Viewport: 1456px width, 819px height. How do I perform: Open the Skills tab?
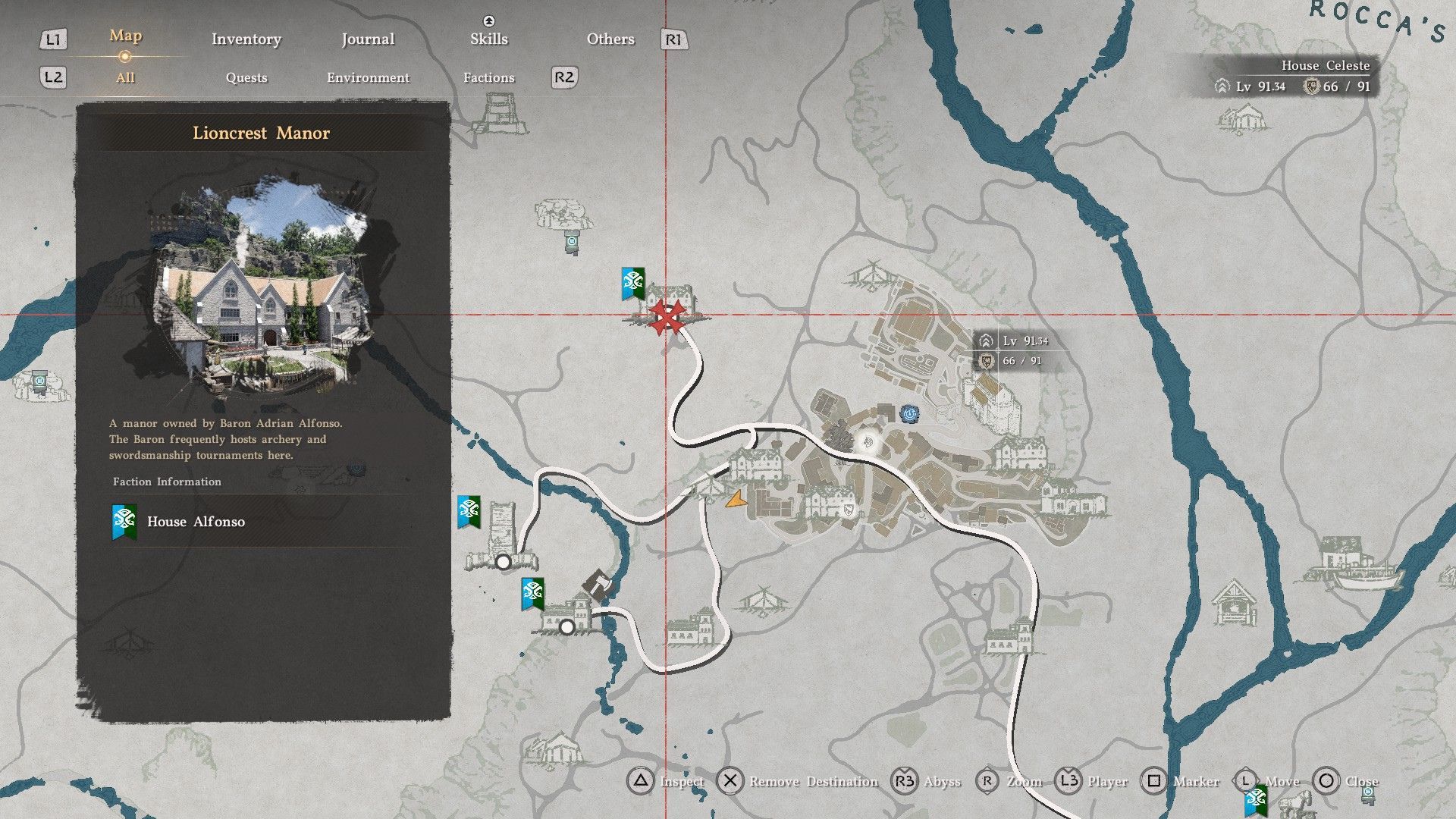[x=488, y=39]
